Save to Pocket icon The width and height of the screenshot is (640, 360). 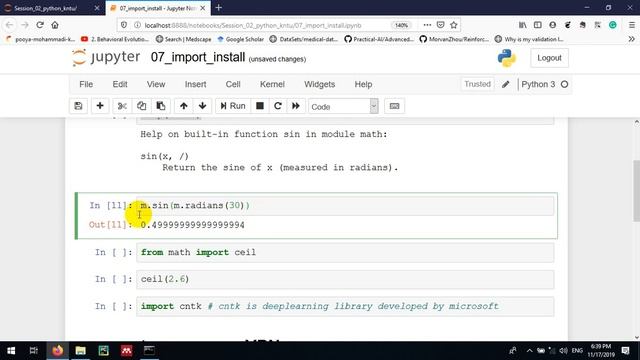coord(440,25)
